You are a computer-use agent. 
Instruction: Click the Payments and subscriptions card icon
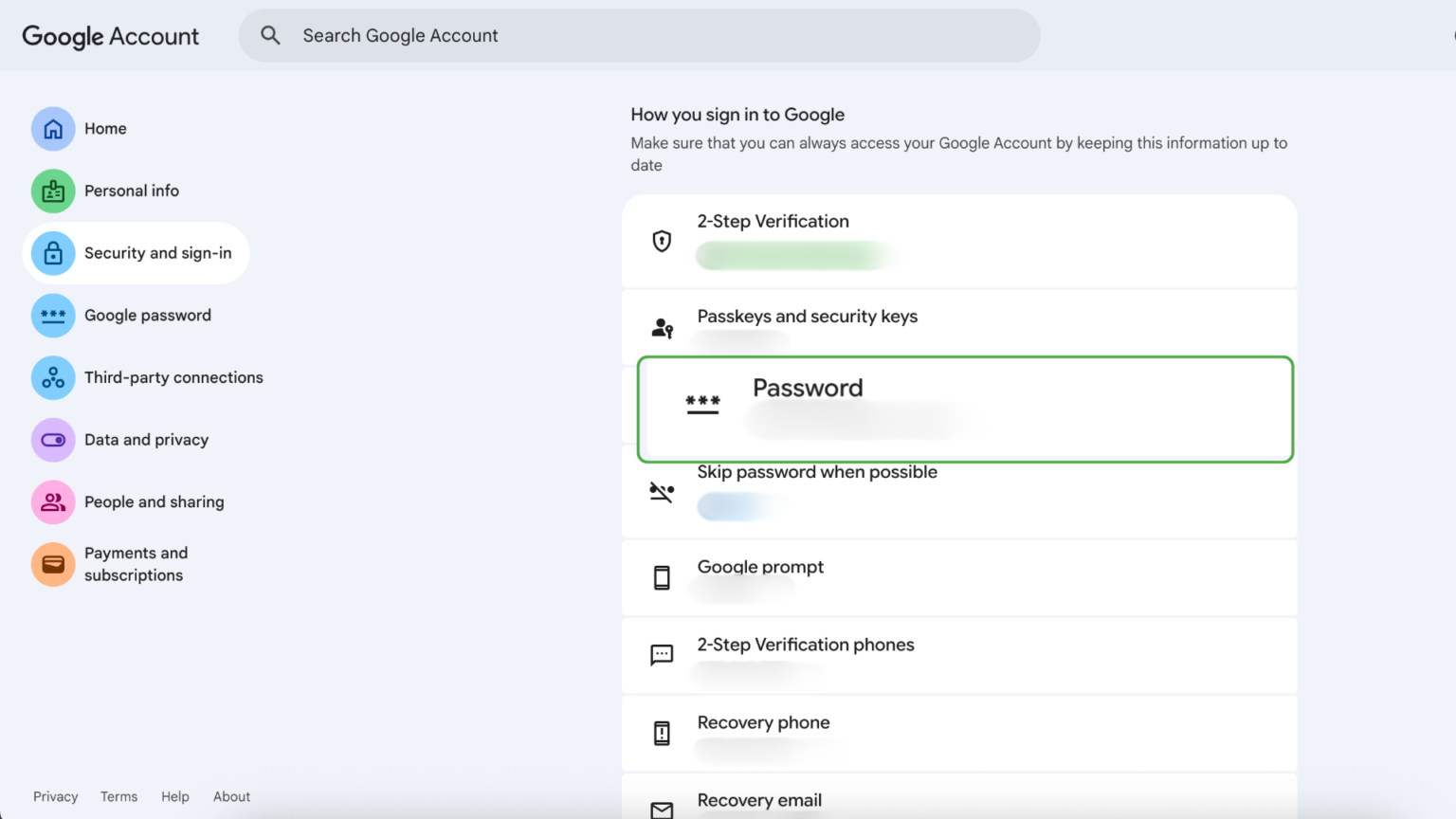[53, 565]
